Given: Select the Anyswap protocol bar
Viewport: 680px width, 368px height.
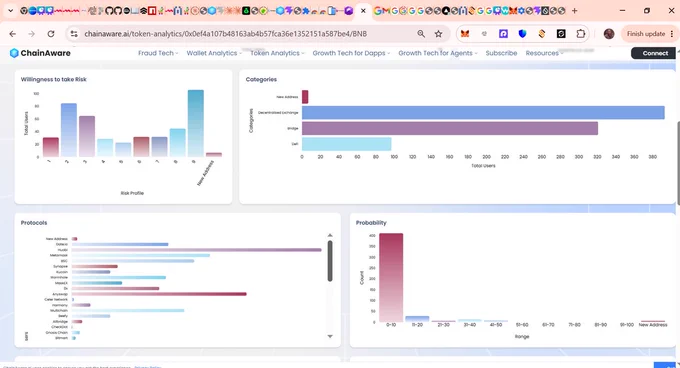Looking at the screenshot, I should (x=159, y=294).
